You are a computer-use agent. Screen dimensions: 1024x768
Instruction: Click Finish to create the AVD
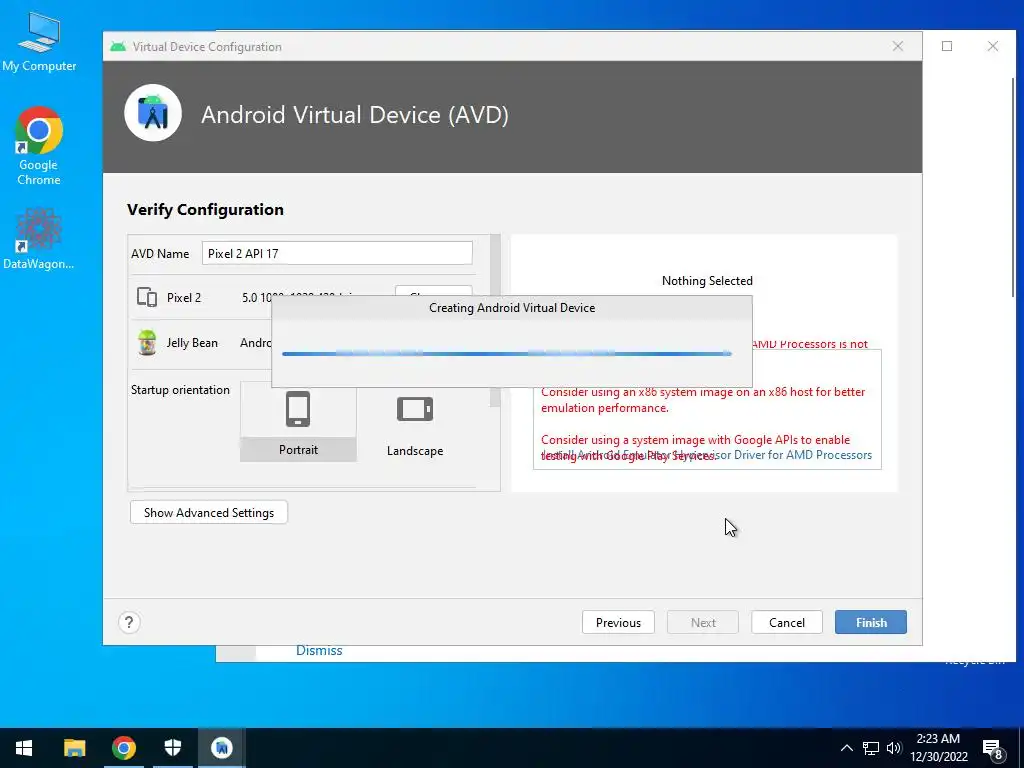871,622
